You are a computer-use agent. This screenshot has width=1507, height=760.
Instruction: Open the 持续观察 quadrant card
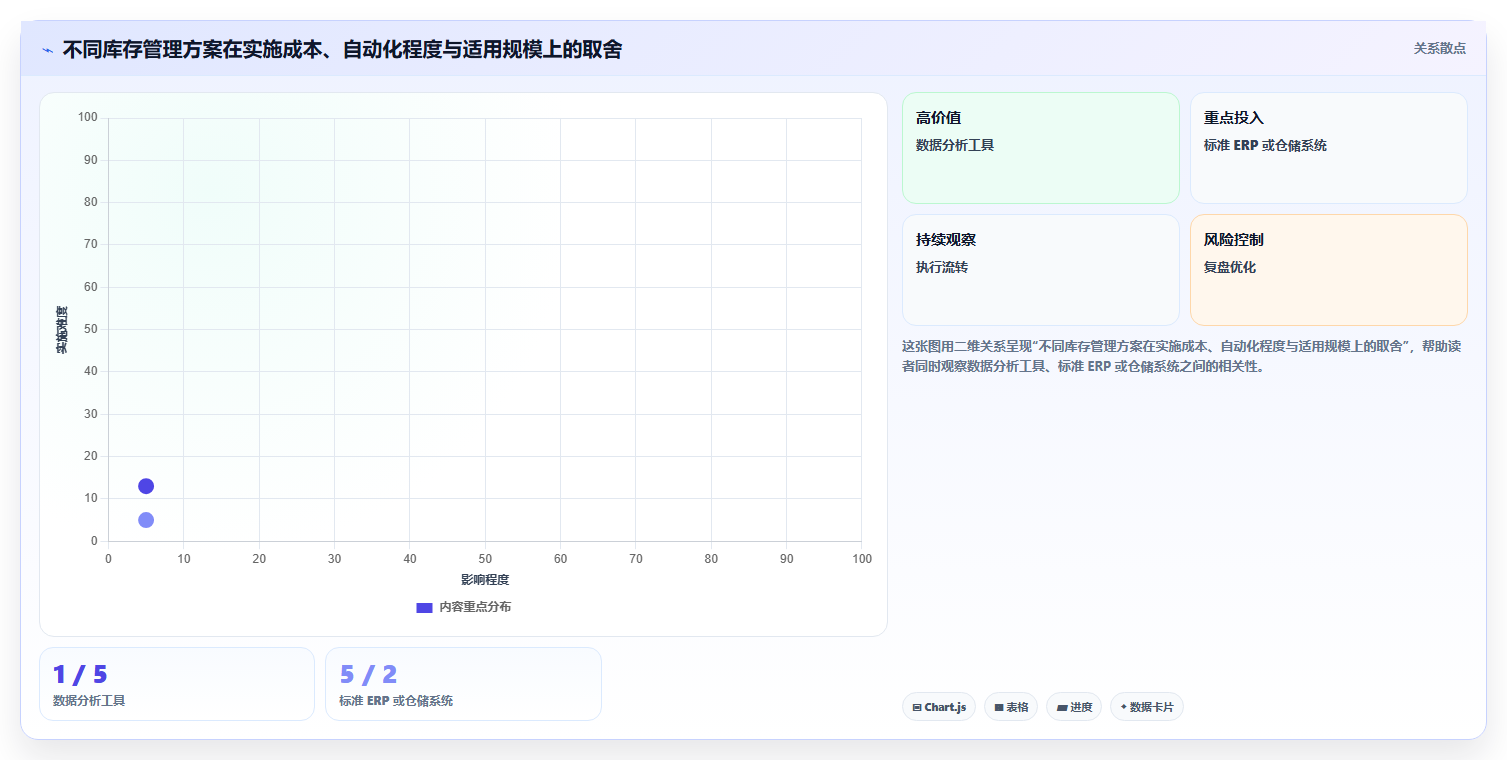tap(1041, 270)
